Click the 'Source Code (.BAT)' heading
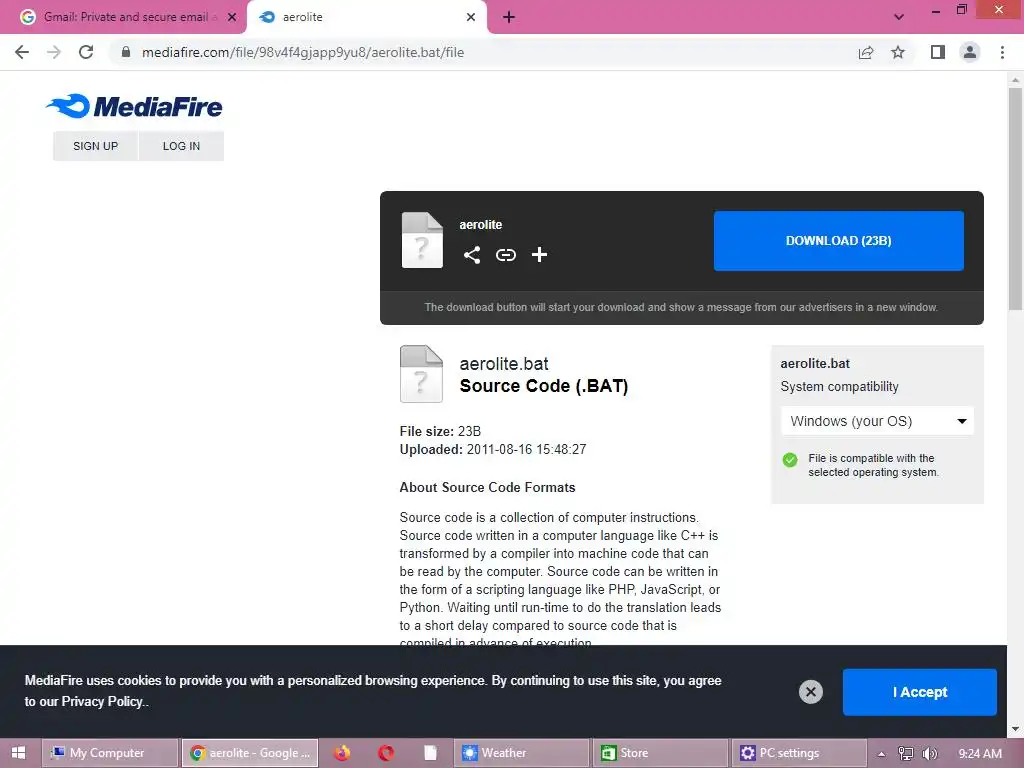This screenshot has height=768, width=1024. 544,386
